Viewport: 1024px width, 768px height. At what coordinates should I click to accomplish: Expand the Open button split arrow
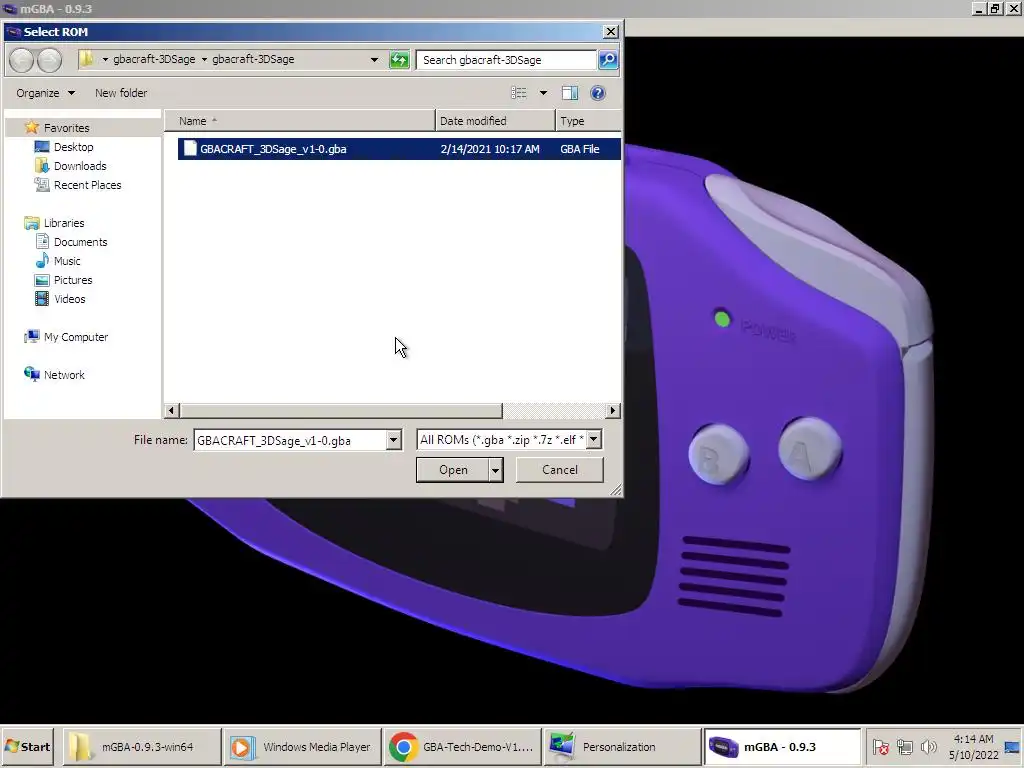[496, 470]
